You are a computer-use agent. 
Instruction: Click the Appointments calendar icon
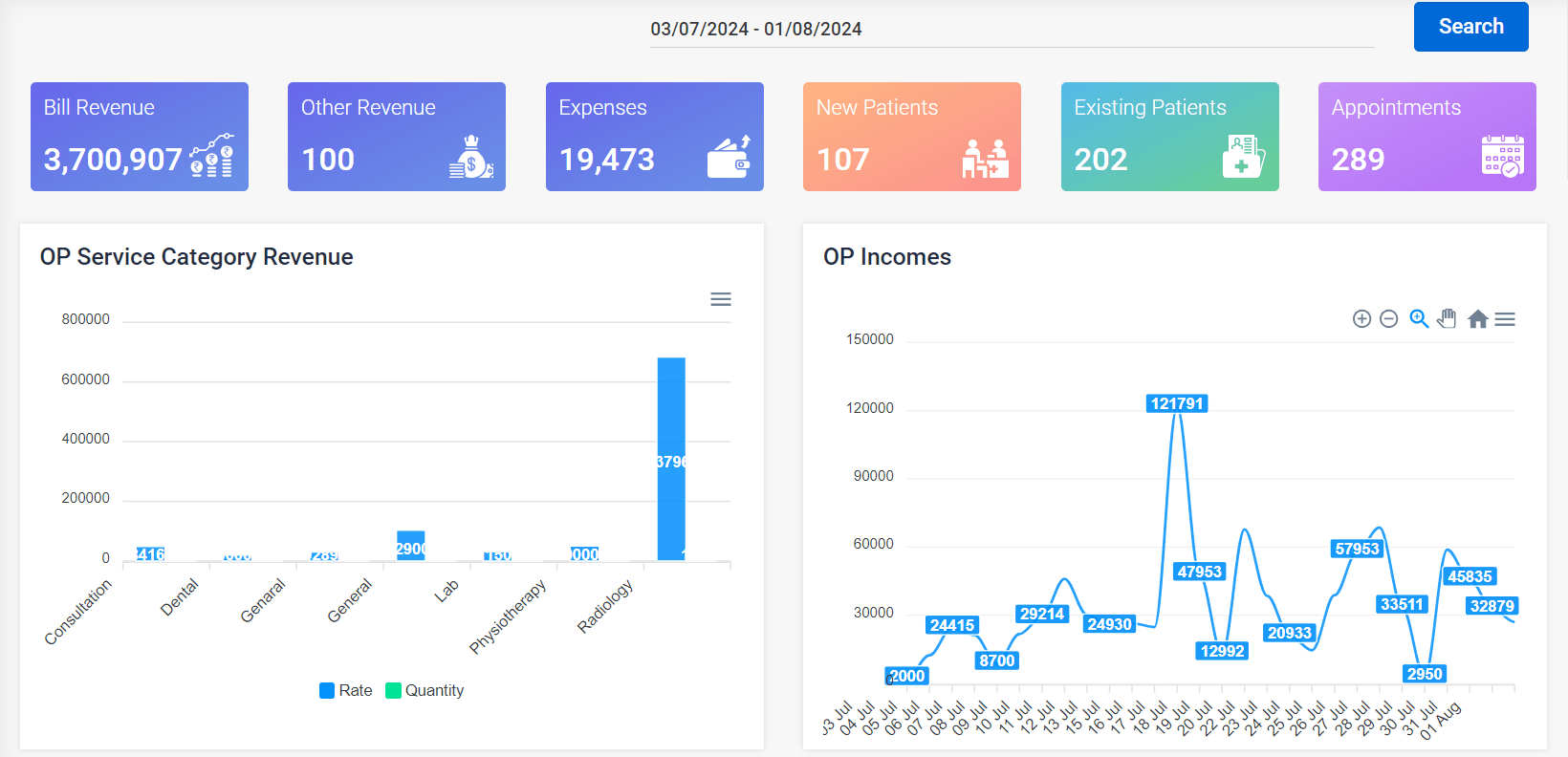point(1502,156)
